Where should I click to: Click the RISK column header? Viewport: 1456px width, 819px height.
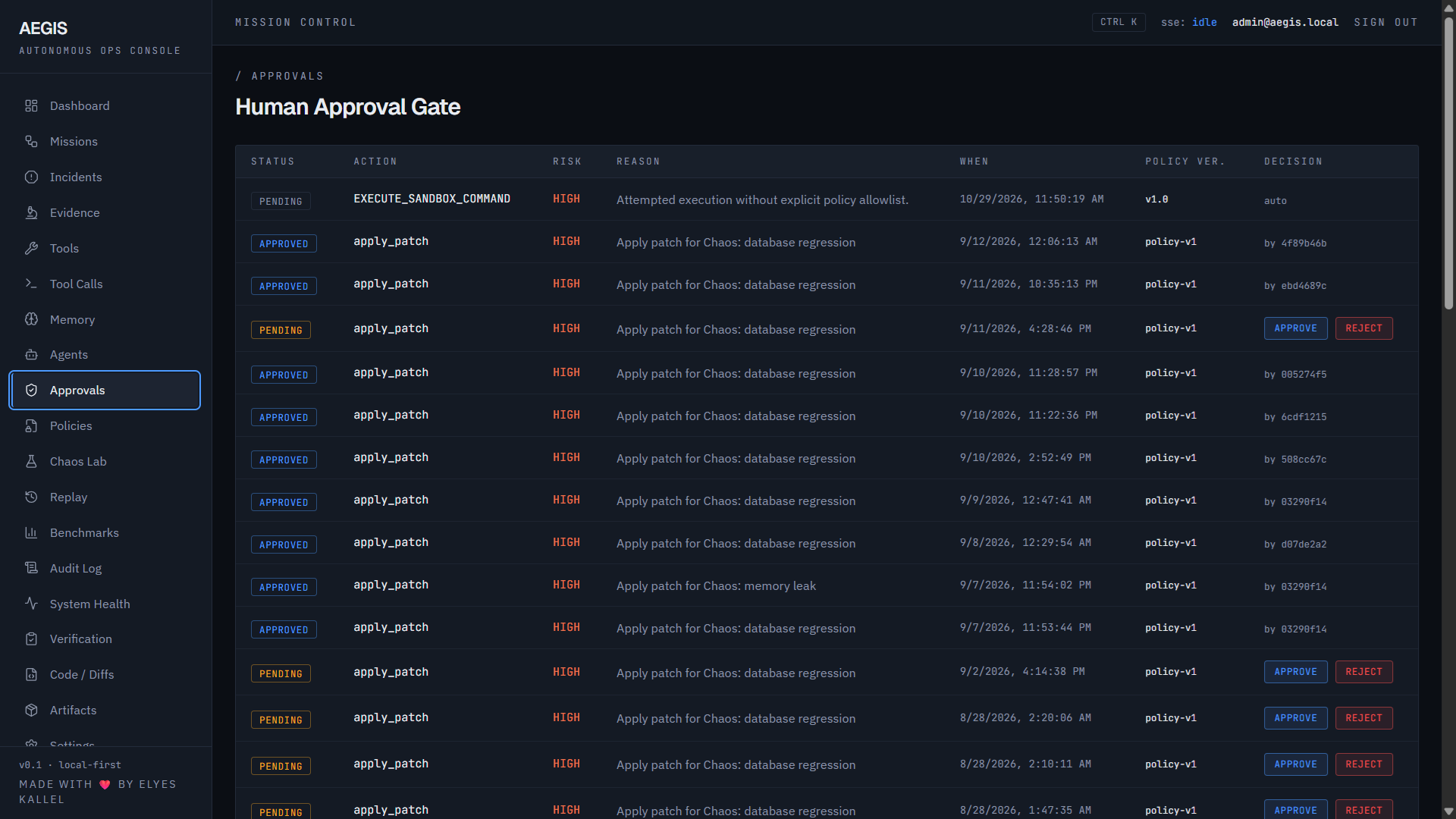pos(566,162)
